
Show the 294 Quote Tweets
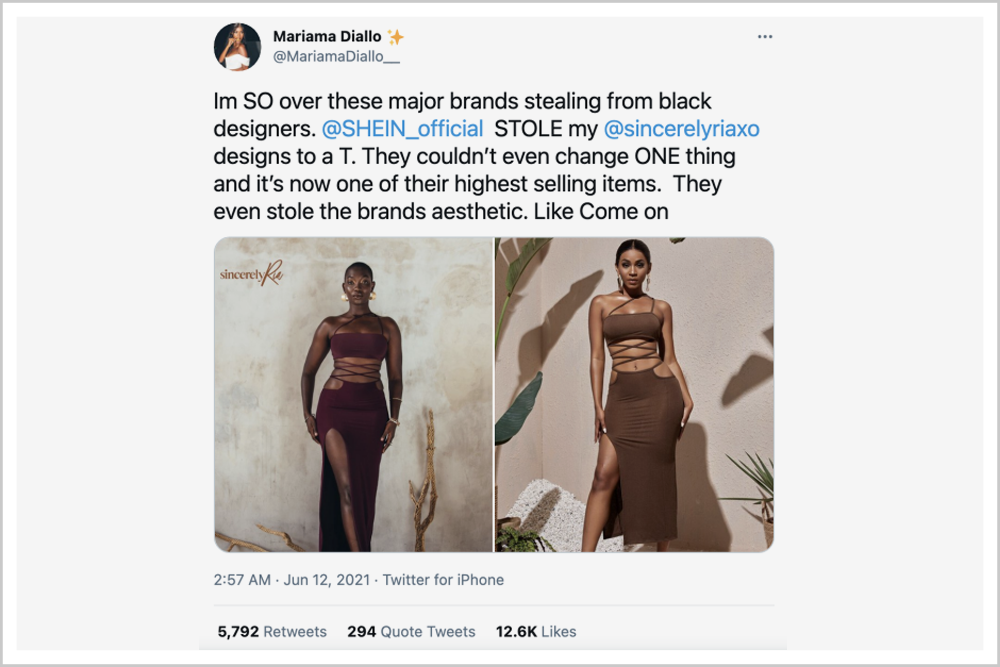point(411,631)
